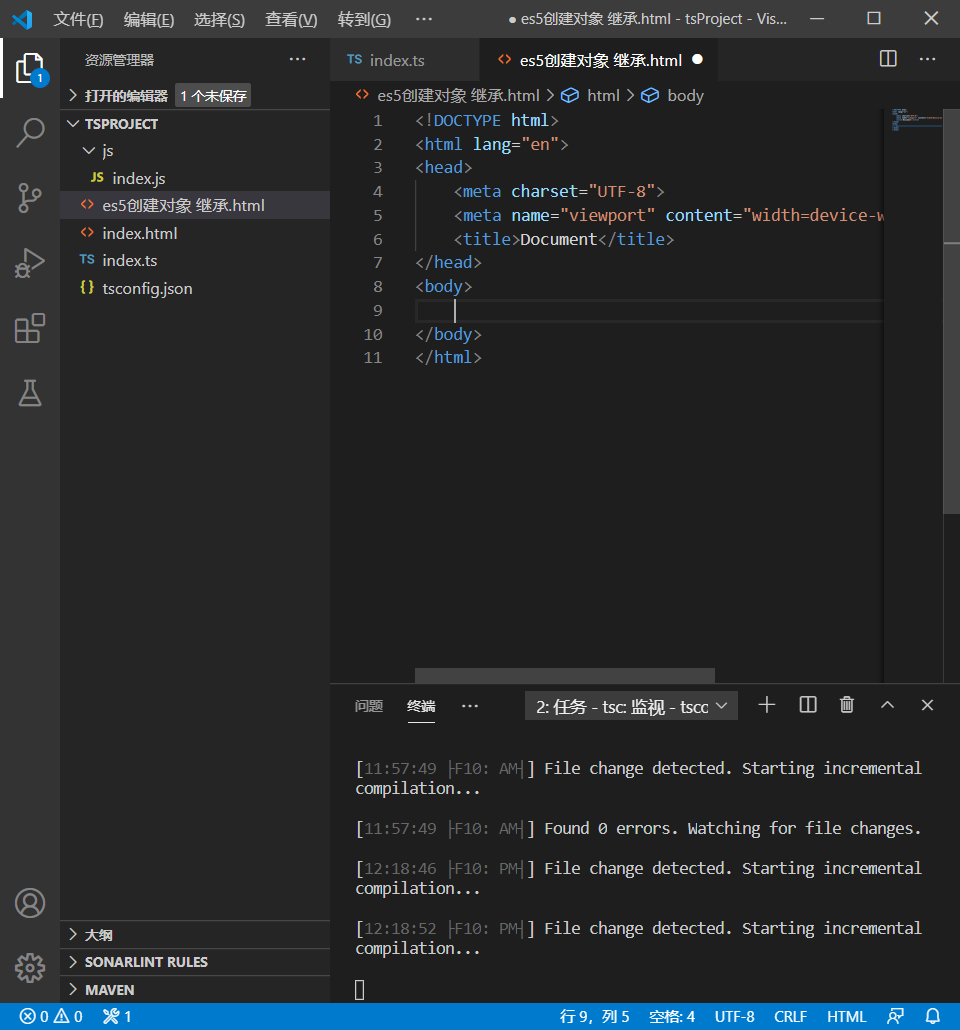The width and height of the screenshot is (960, 1030).
Task: Click body breadcrumb in editor path
Action: coord(685,96)
